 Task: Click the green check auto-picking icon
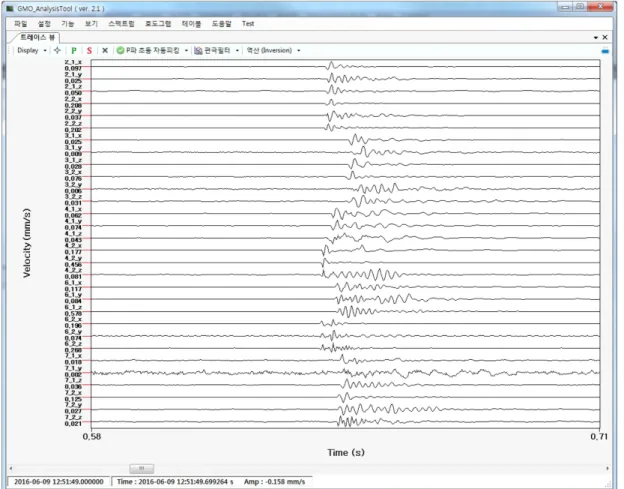(x=120, y=51)
